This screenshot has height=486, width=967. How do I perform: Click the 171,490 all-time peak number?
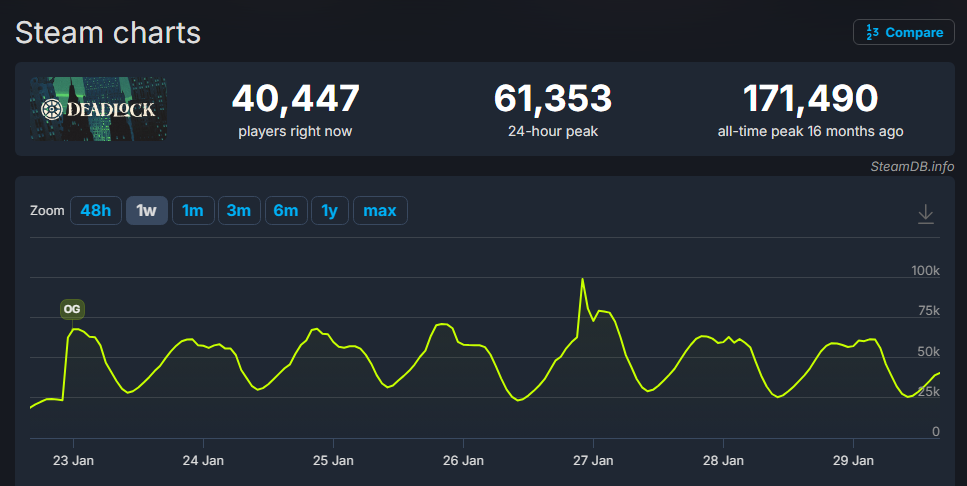tap(810, 99)
